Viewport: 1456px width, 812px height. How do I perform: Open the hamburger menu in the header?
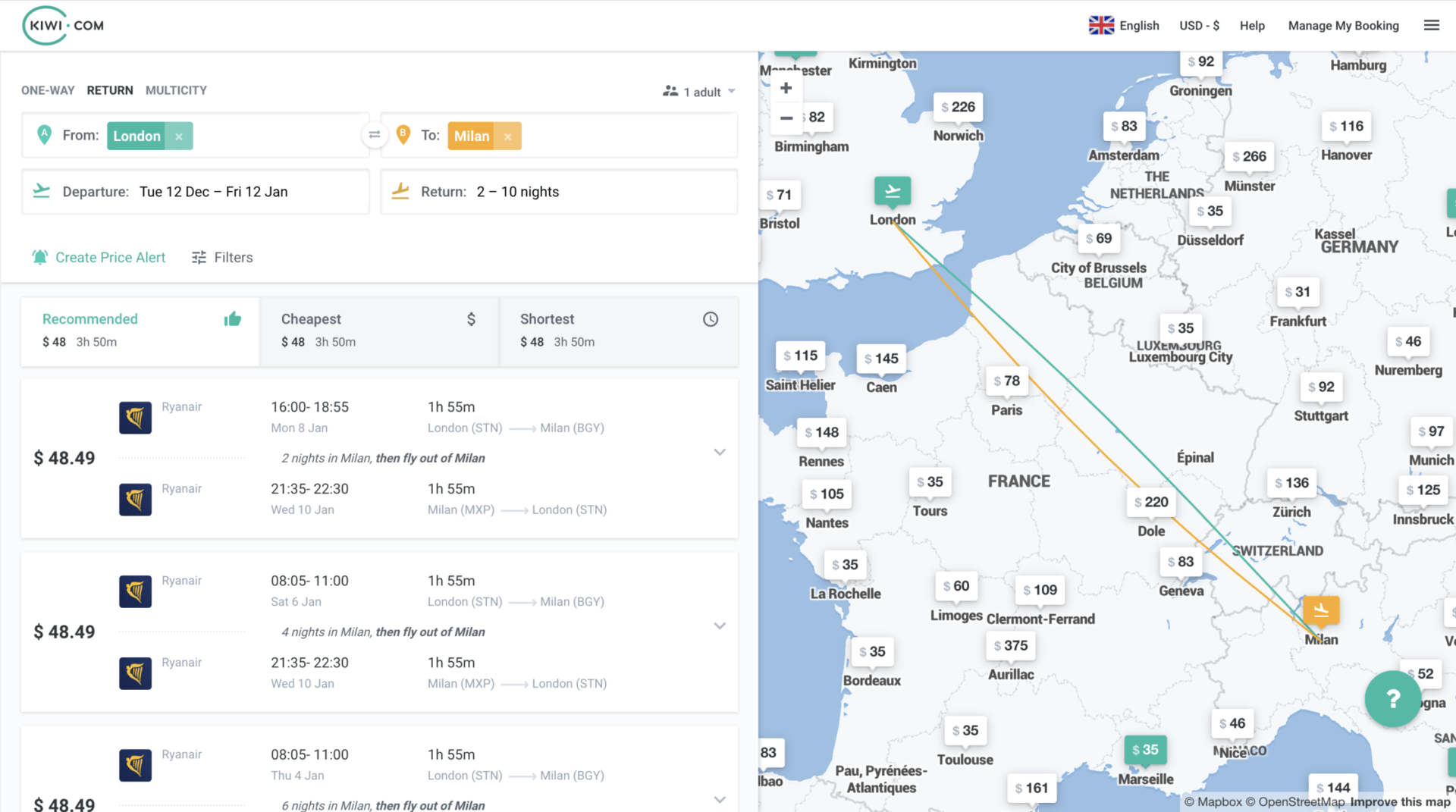(x=1431, y=26)
